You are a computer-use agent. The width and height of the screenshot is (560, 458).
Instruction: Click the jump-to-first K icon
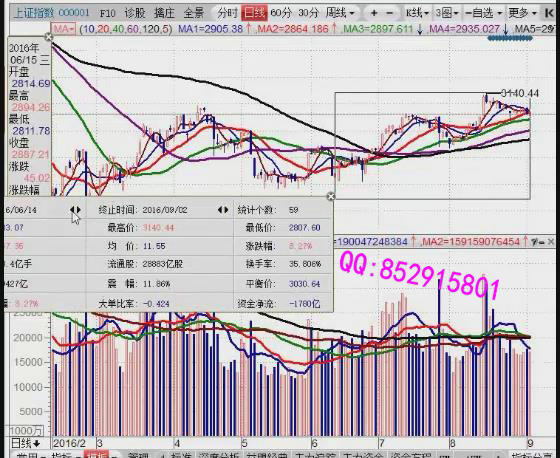pyautogui.click(x=549, y=13)
